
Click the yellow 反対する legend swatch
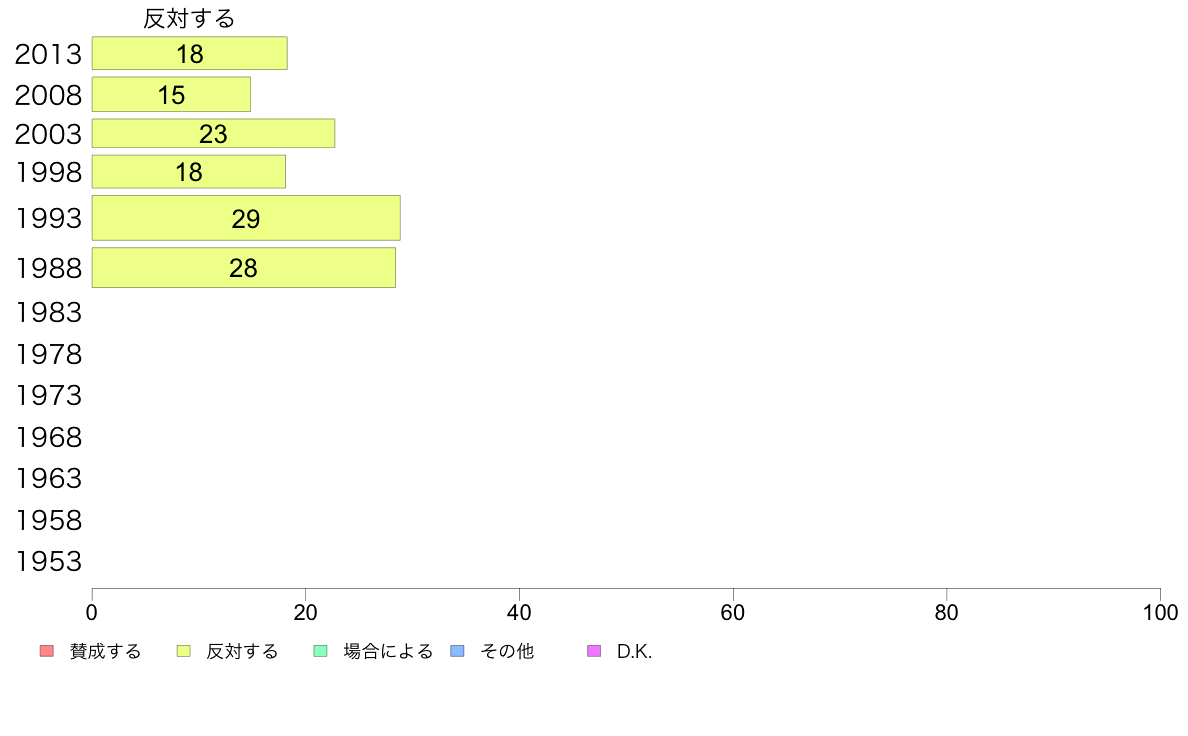pyautogui.click(x=183, y=651)
